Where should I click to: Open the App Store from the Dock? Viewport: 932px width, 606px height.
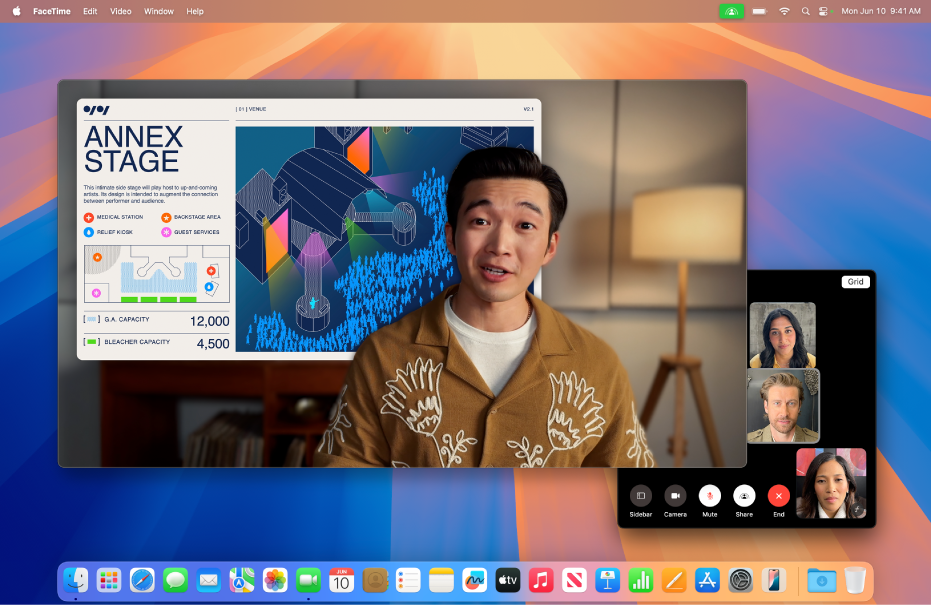coord(705,580)
